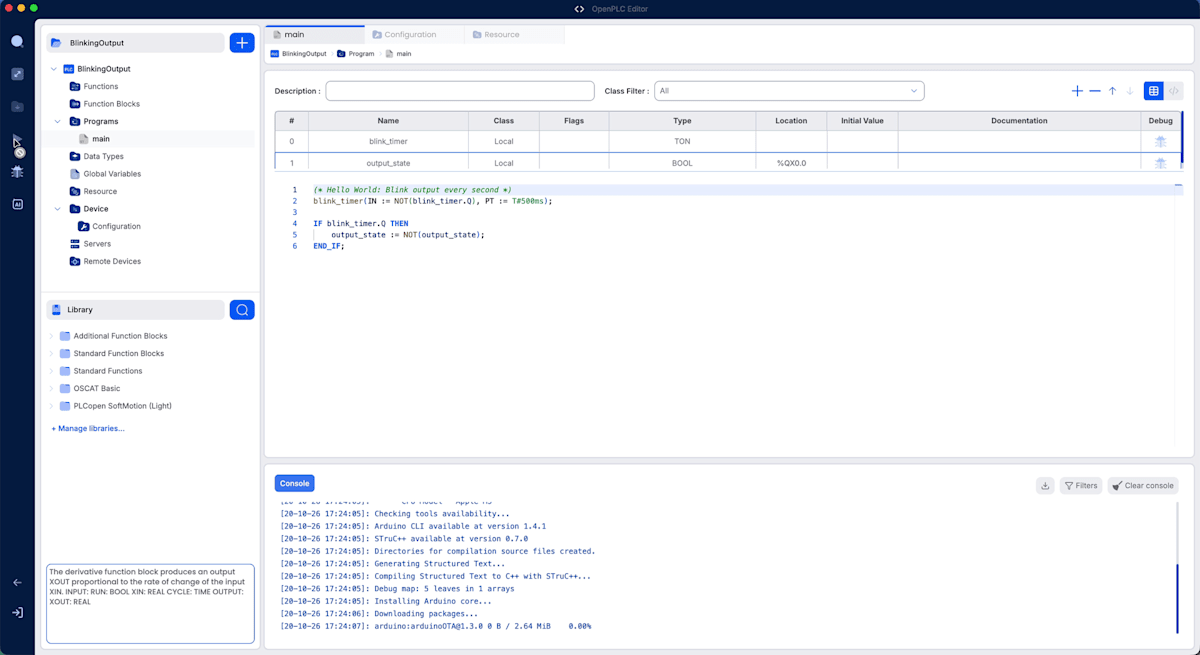Click the debug bug icon for output_state
The height and width of the screenshot is (655, 1200).
tap(1160, 163)
